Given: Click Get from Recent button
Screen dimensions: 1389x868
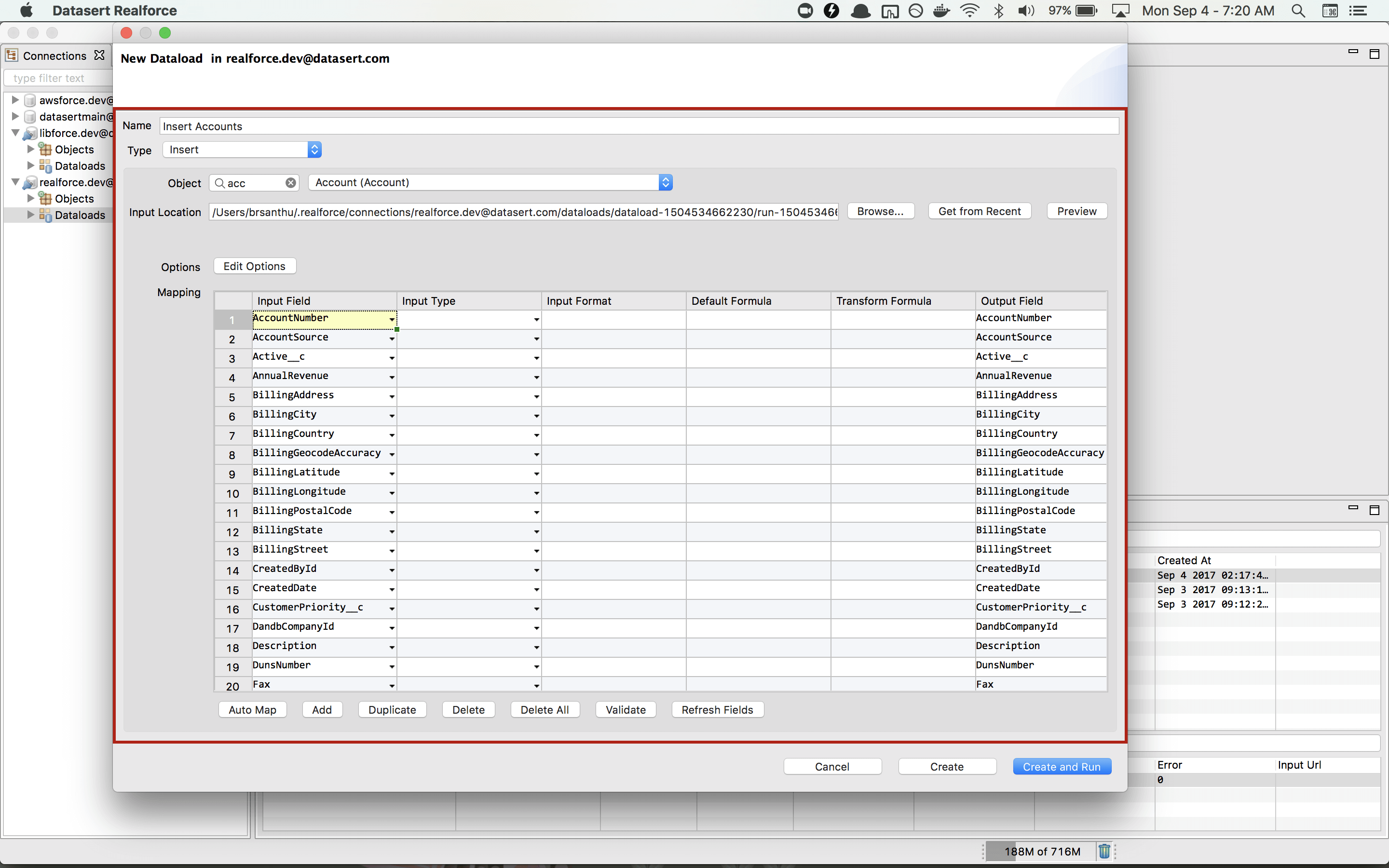Looking at the screenshot, I should click(x=979, y=211).
